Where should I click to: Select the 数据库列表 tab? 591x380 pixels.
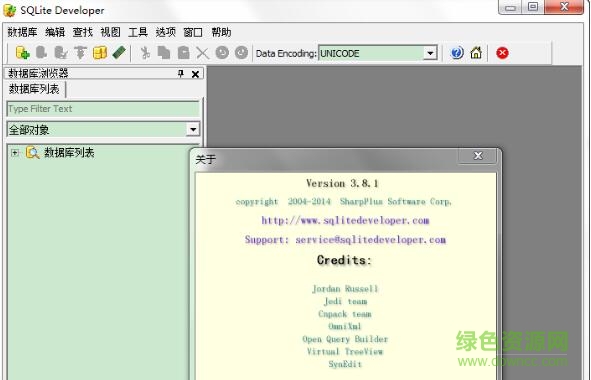point(34,89)
